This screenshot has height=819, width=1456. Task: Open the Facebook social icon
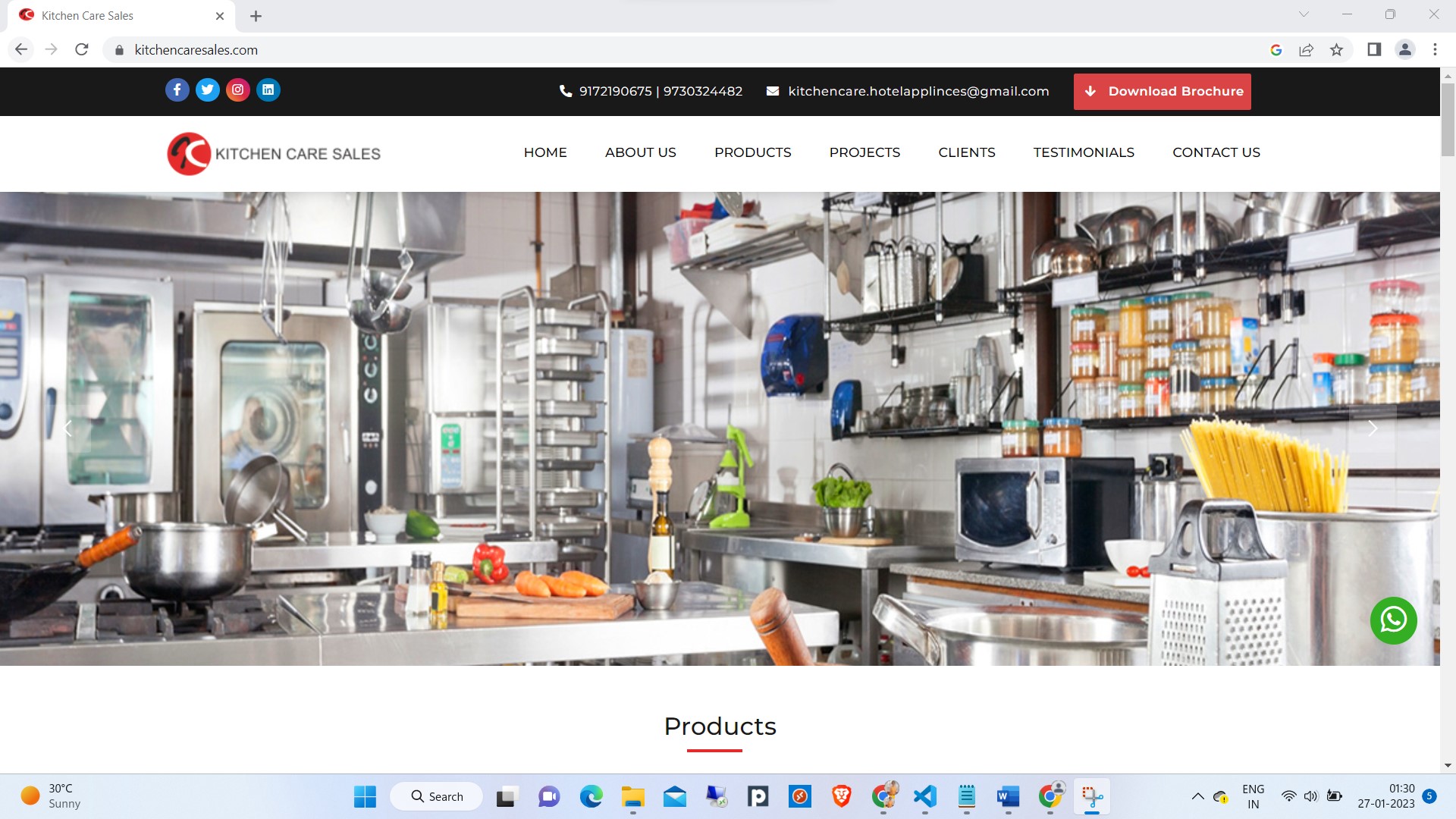pos(177,89)
